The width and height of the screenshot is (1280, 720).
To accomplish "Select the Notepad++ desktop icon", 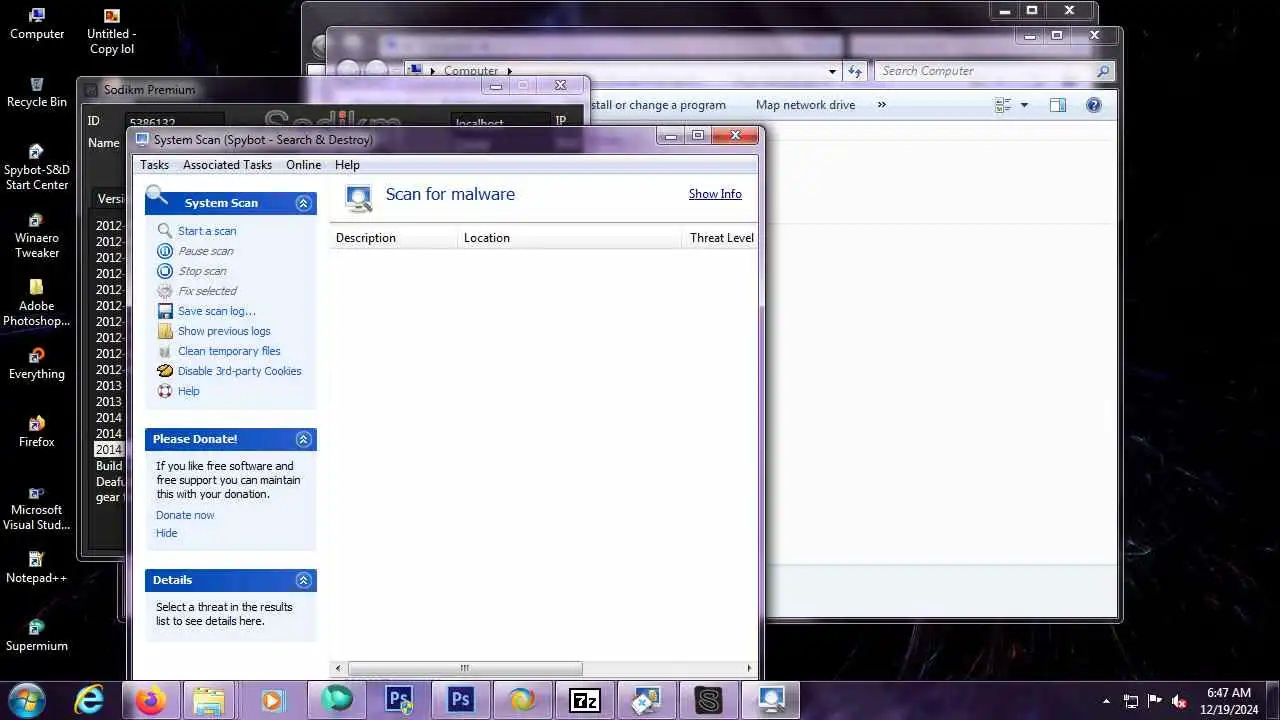I will (37, 568).
